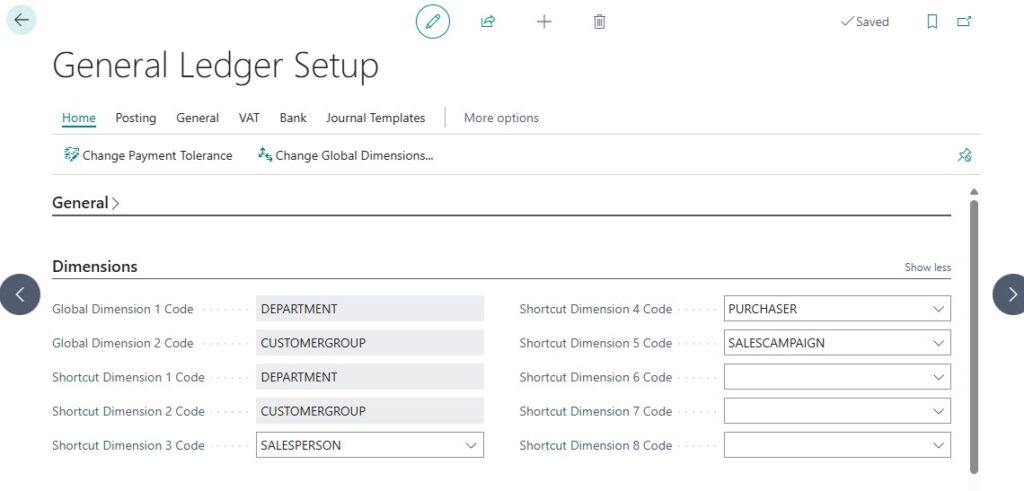Click Show less link in Dimensions
The image size is (1024, 491).
tap(927, 267)
